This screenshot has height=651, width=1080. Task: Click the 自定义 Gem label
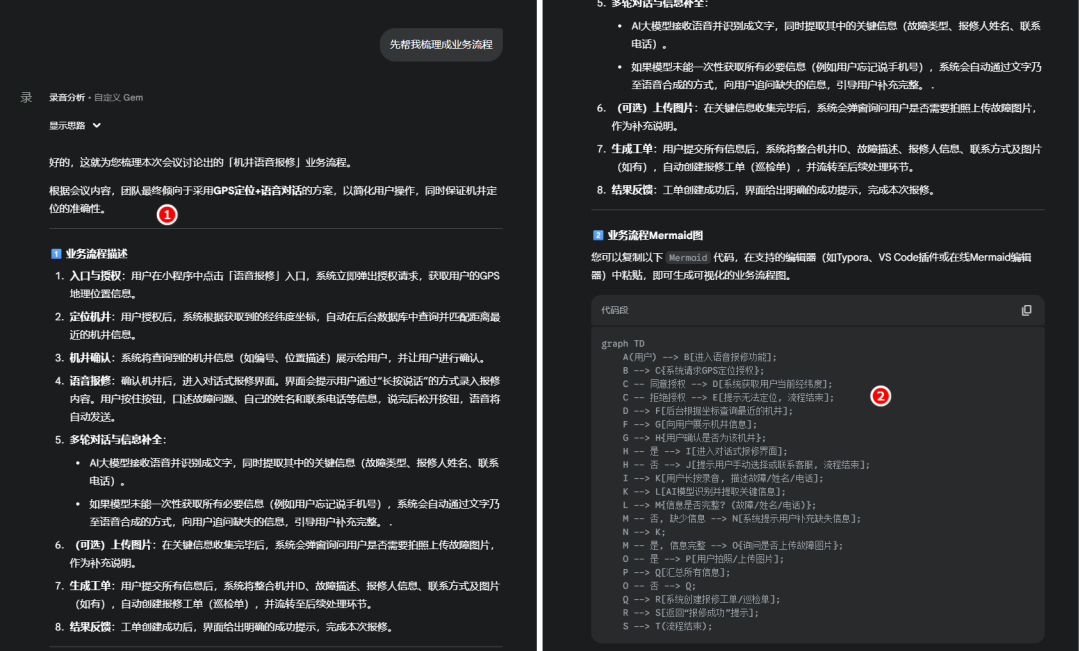[118, 98]
